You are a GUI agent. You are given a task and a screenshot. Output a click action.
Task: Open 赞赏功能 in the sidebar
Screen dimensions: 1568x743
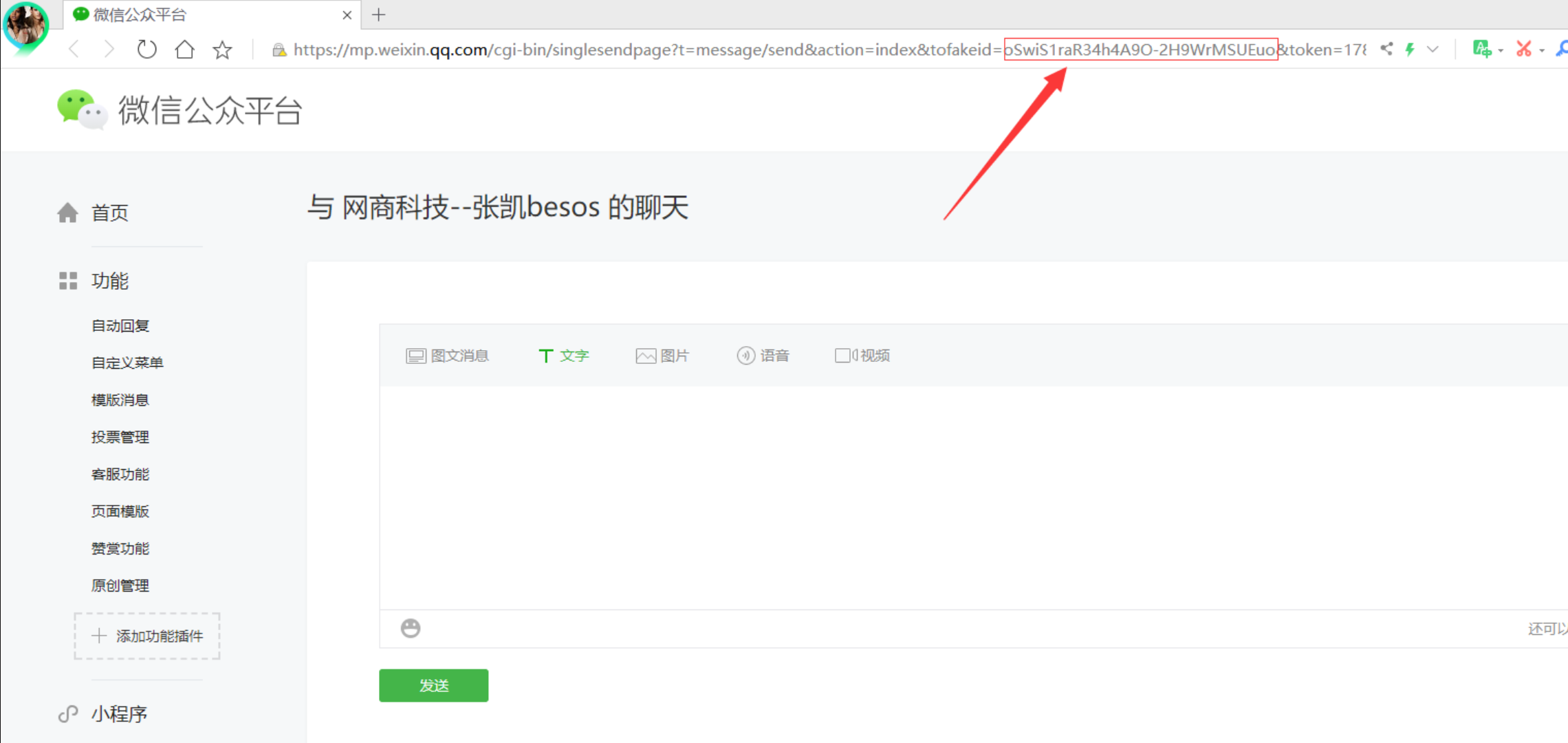120,548
